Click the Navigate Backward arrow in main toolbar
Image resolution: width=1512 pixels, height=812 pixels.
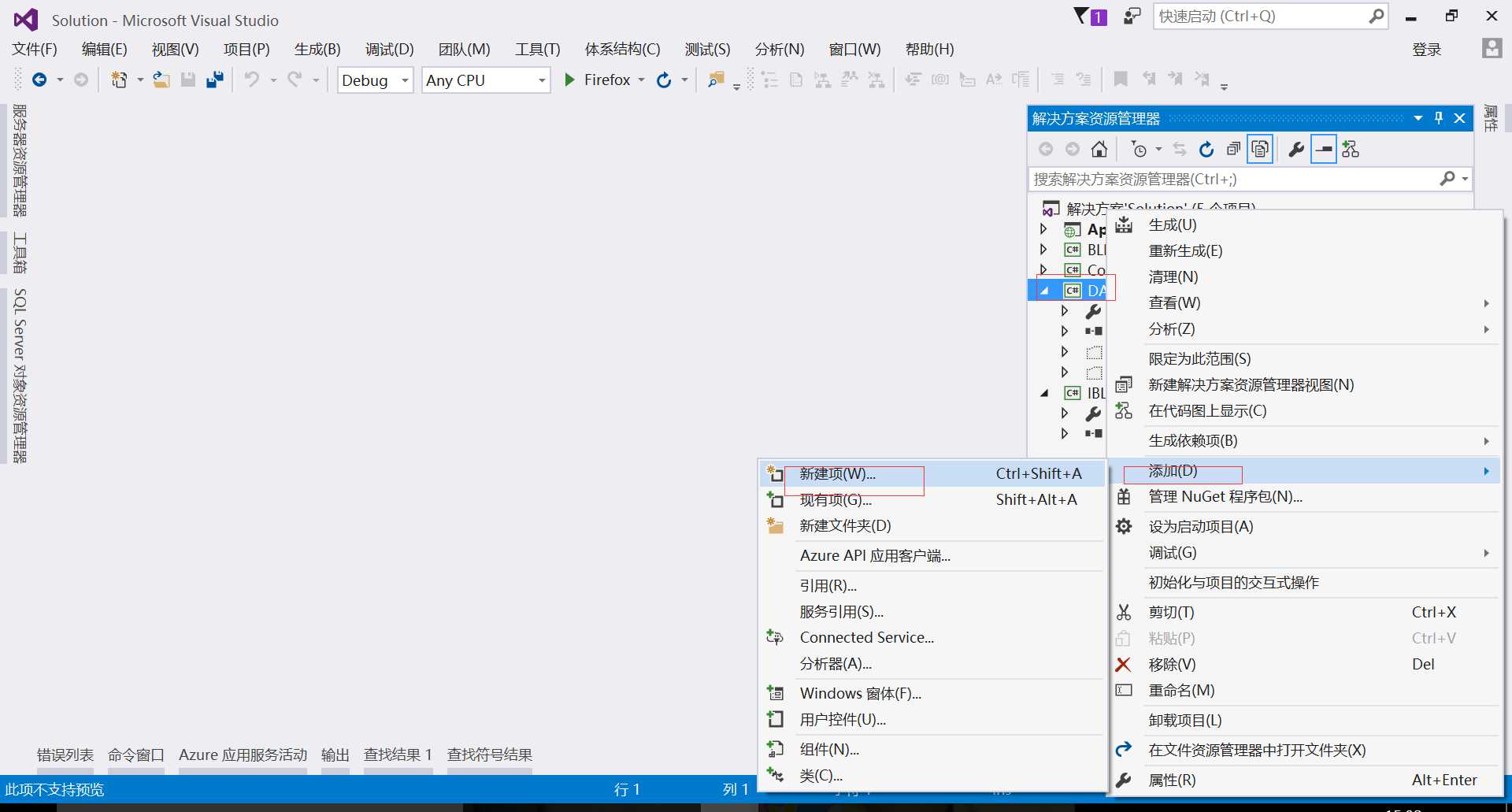[x=39, y=80]
